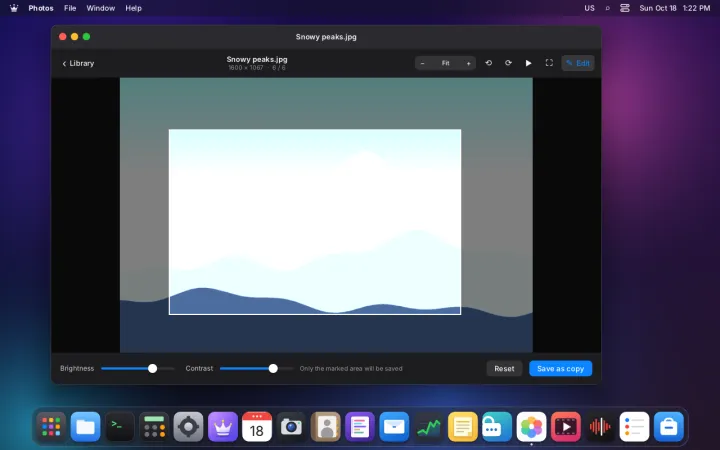Screen dimensions: 720x450
Task: Open the Camera app in dock
Action: point(291,427)
